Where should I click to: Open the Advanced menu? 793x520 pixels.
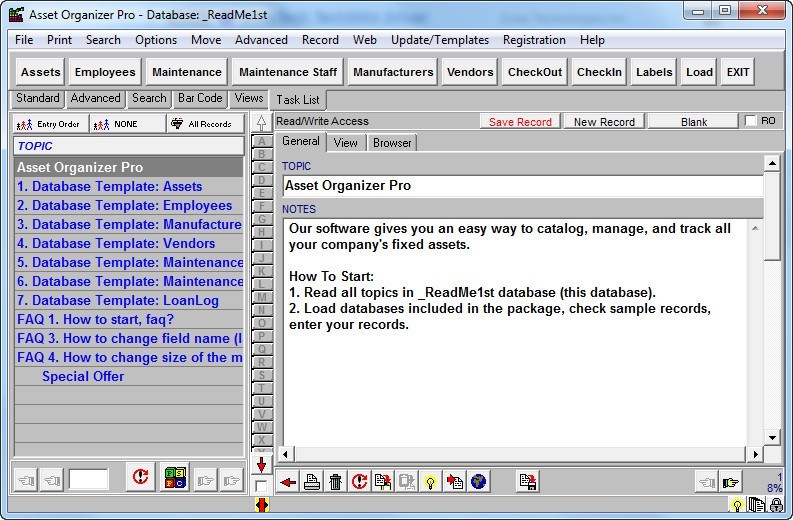coord(261,40)
